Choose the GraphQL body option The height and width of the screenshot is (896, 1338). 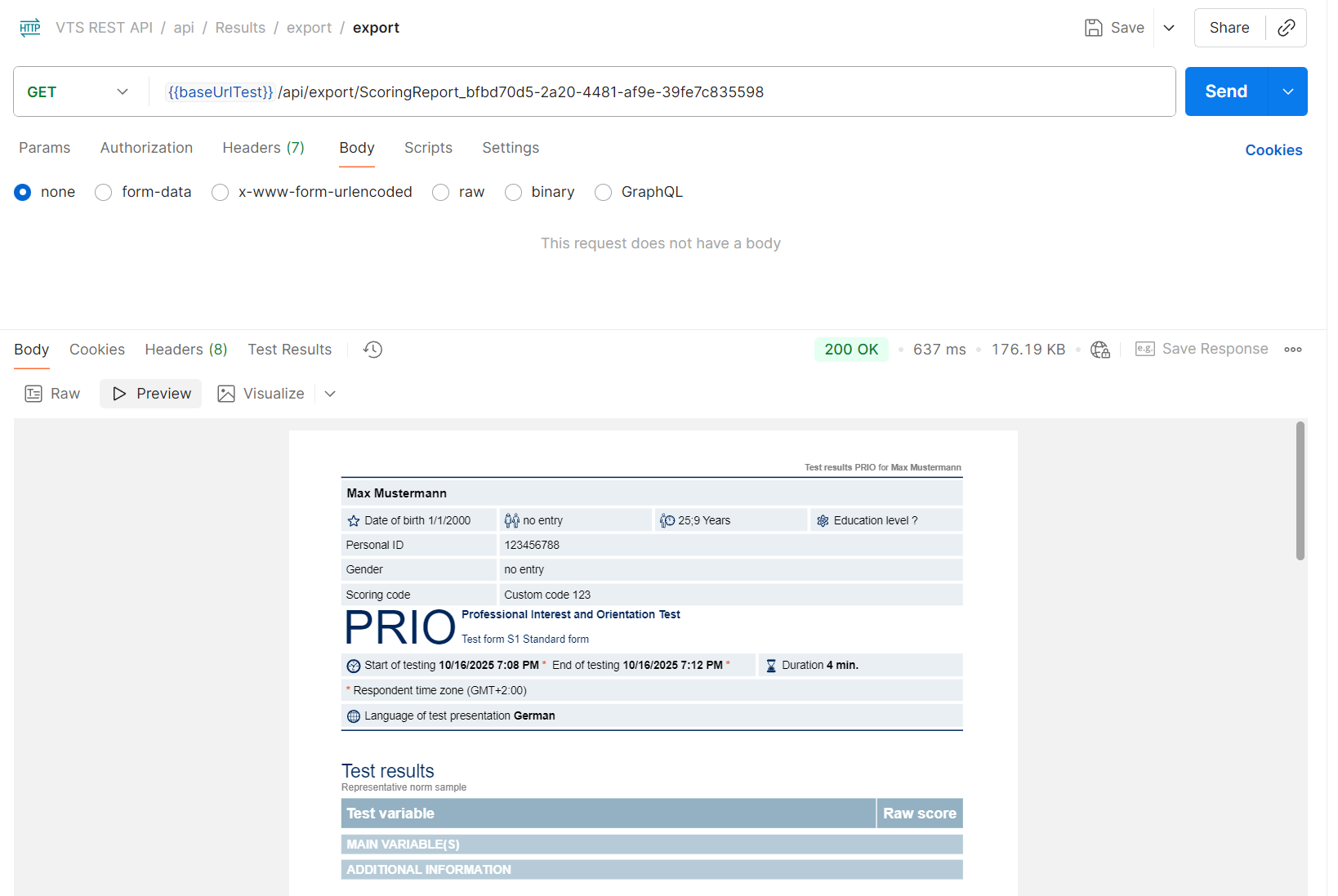[604, 192]
